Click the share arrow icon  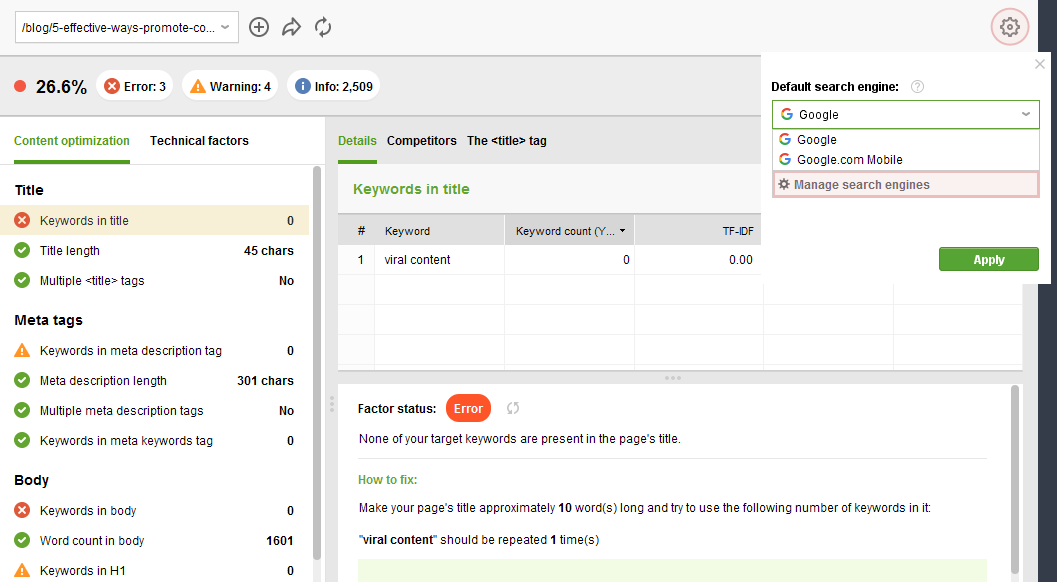coord(291,27)
